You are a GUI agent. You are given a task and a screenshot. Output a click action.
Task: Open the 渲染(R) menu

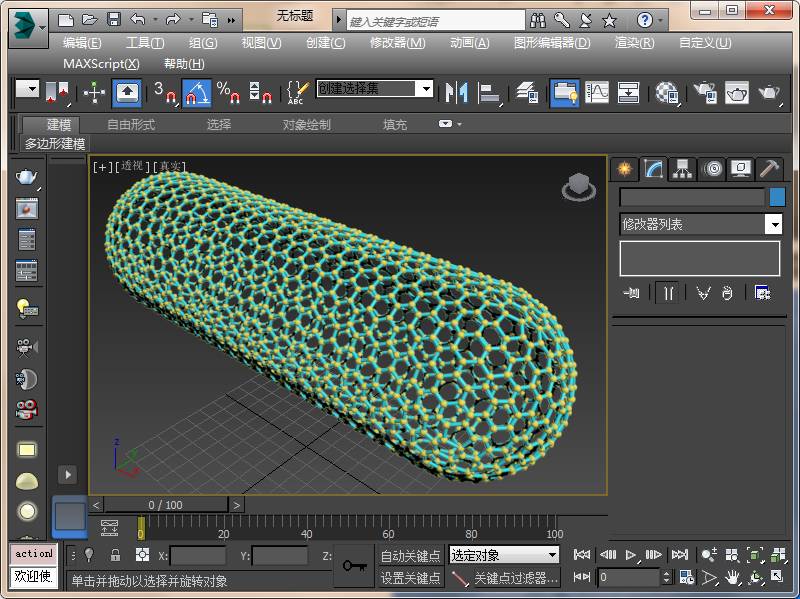point(634,43)
